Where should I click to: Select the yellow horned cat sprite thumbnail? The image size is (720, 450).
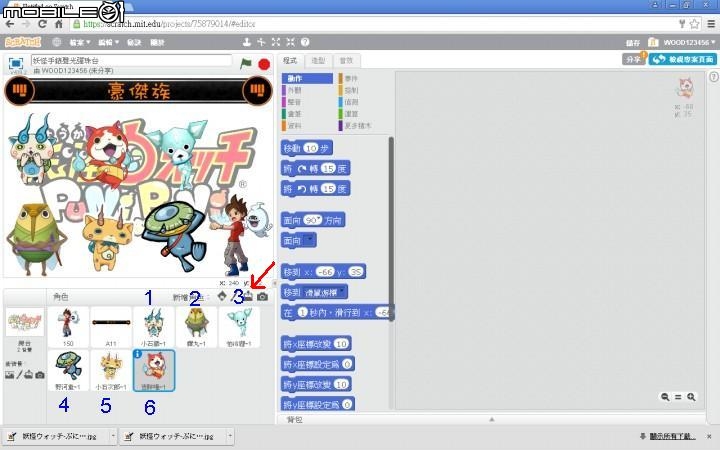(111, 370)
